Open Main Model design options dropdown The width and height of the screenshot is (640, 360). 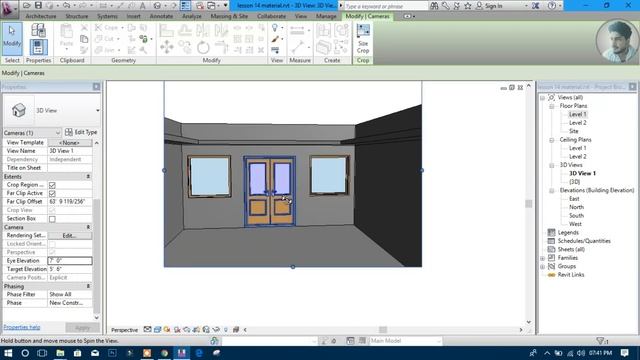click(x=405, y=341)
